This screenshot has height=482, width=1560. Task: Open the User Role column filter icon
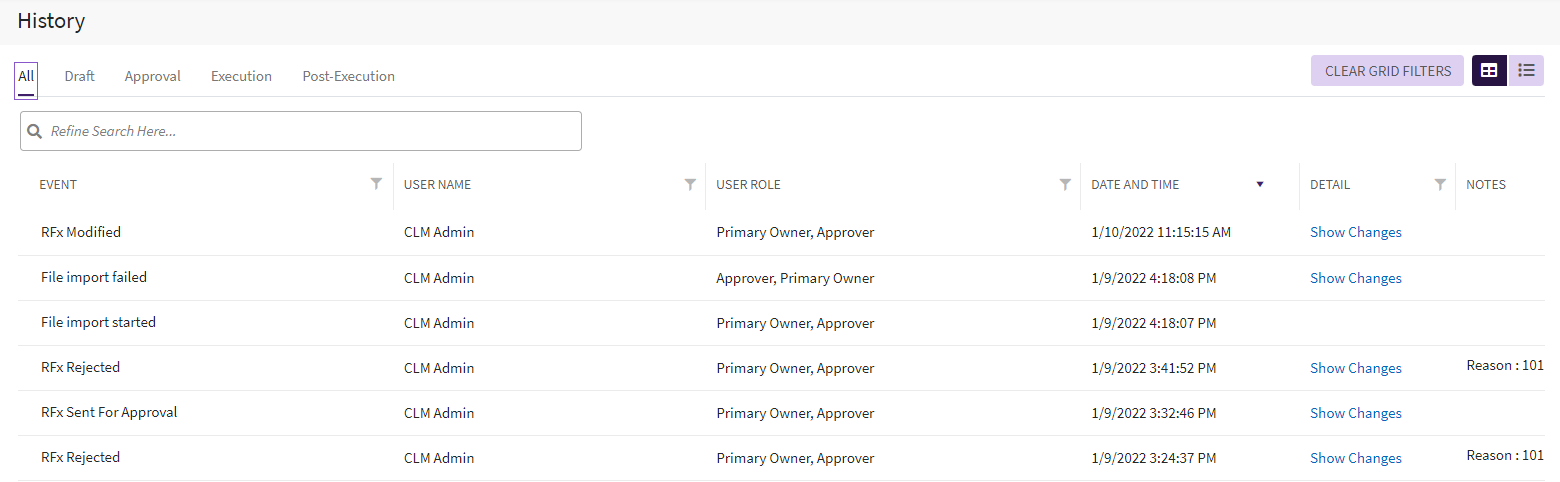click(1065, 184)
